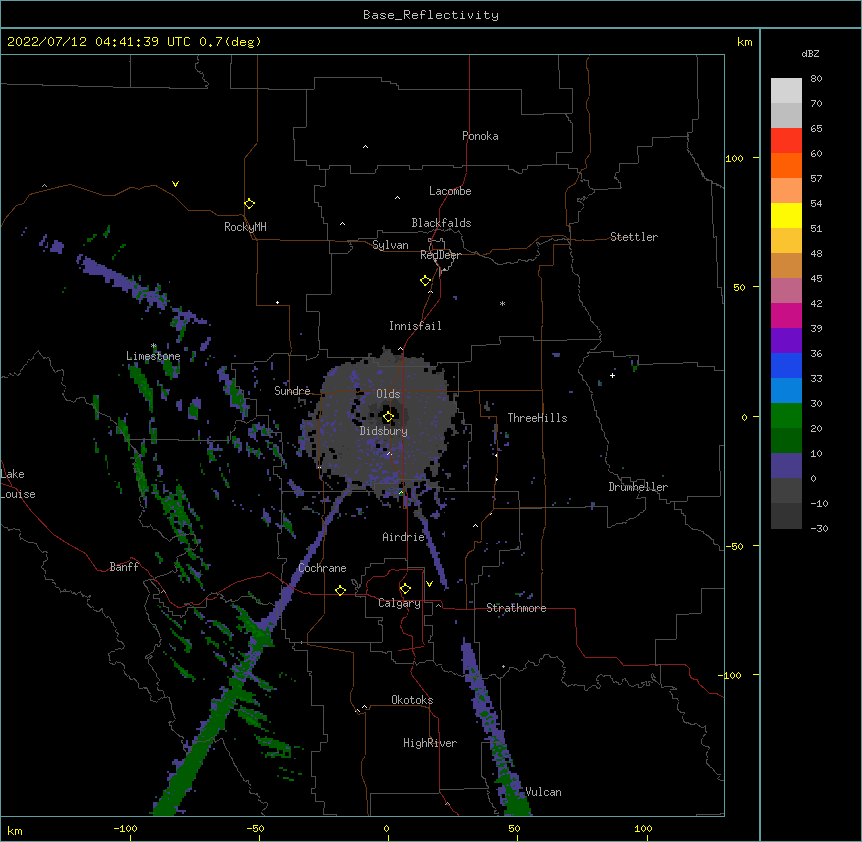Click the Cochrane town label

click(x=322, y=568)
